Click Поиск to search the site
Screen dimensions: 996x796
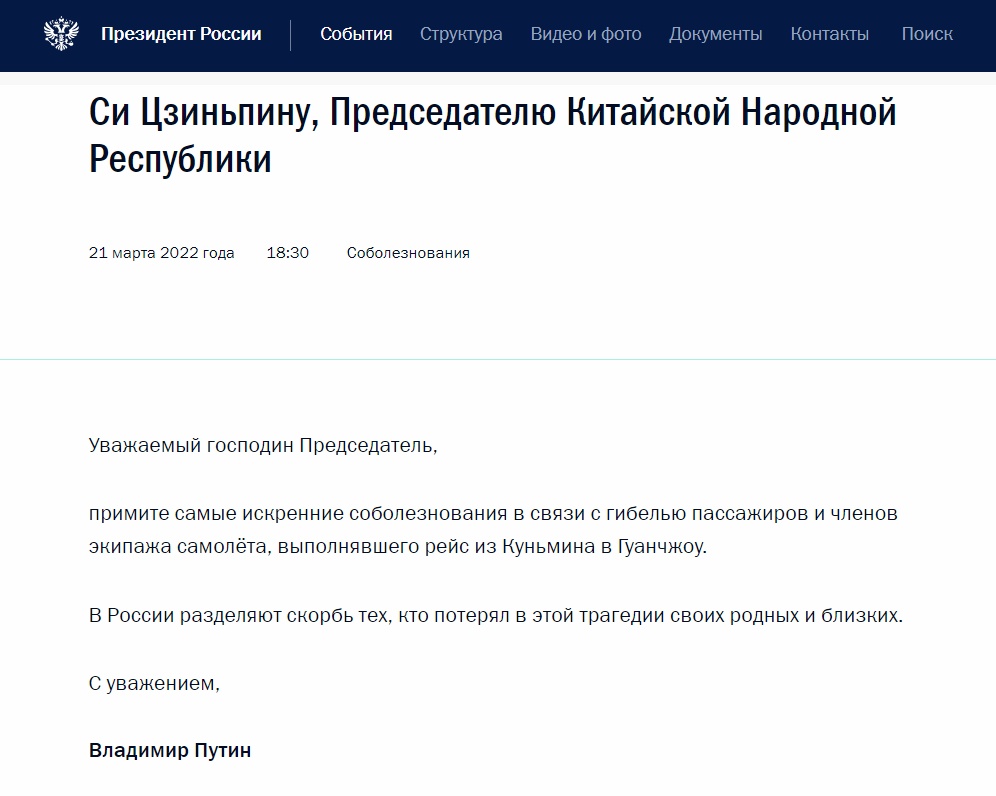(x=926, y=35)
